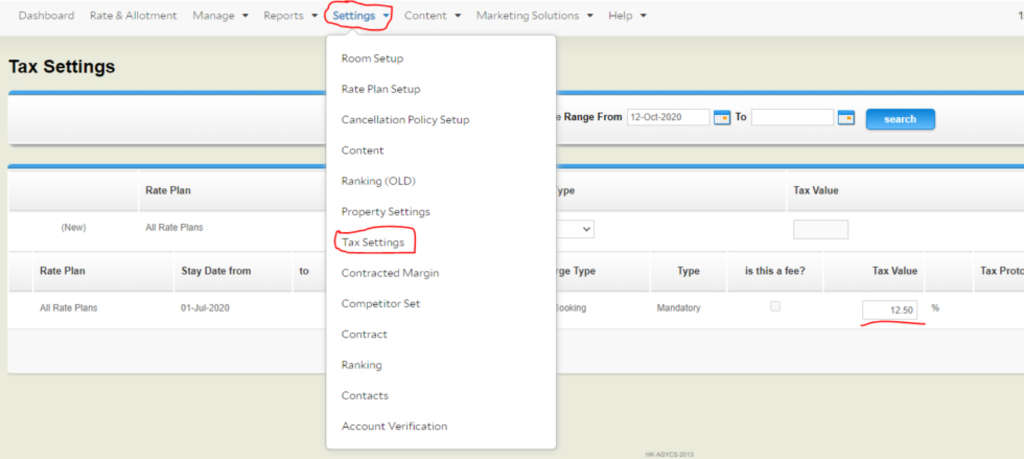The image size is (1024, 459).
Task: Choose Room Setup in the menu
Action: 372,59
